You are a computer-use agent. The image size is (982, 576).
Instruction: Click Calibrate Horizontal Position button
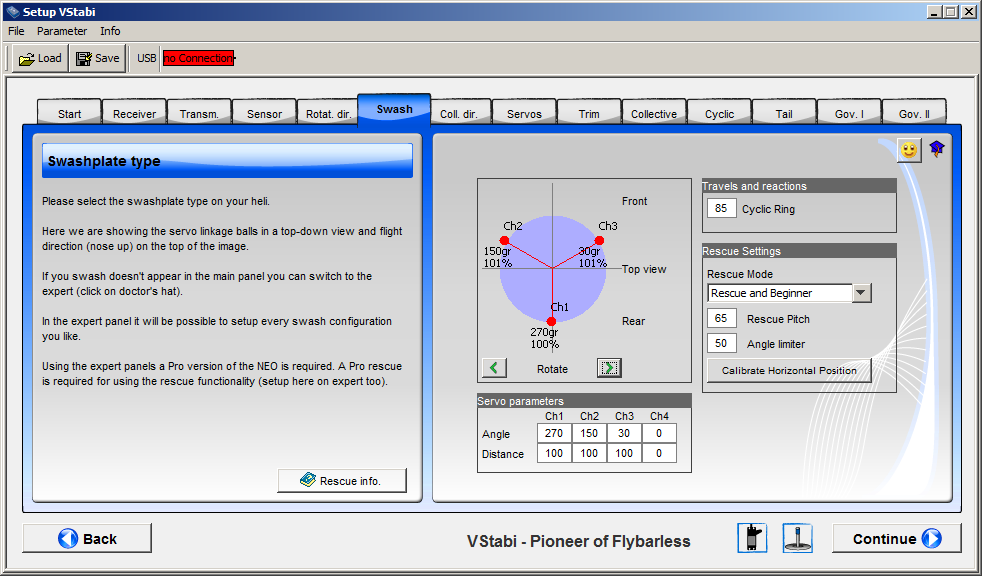point(789,371)
